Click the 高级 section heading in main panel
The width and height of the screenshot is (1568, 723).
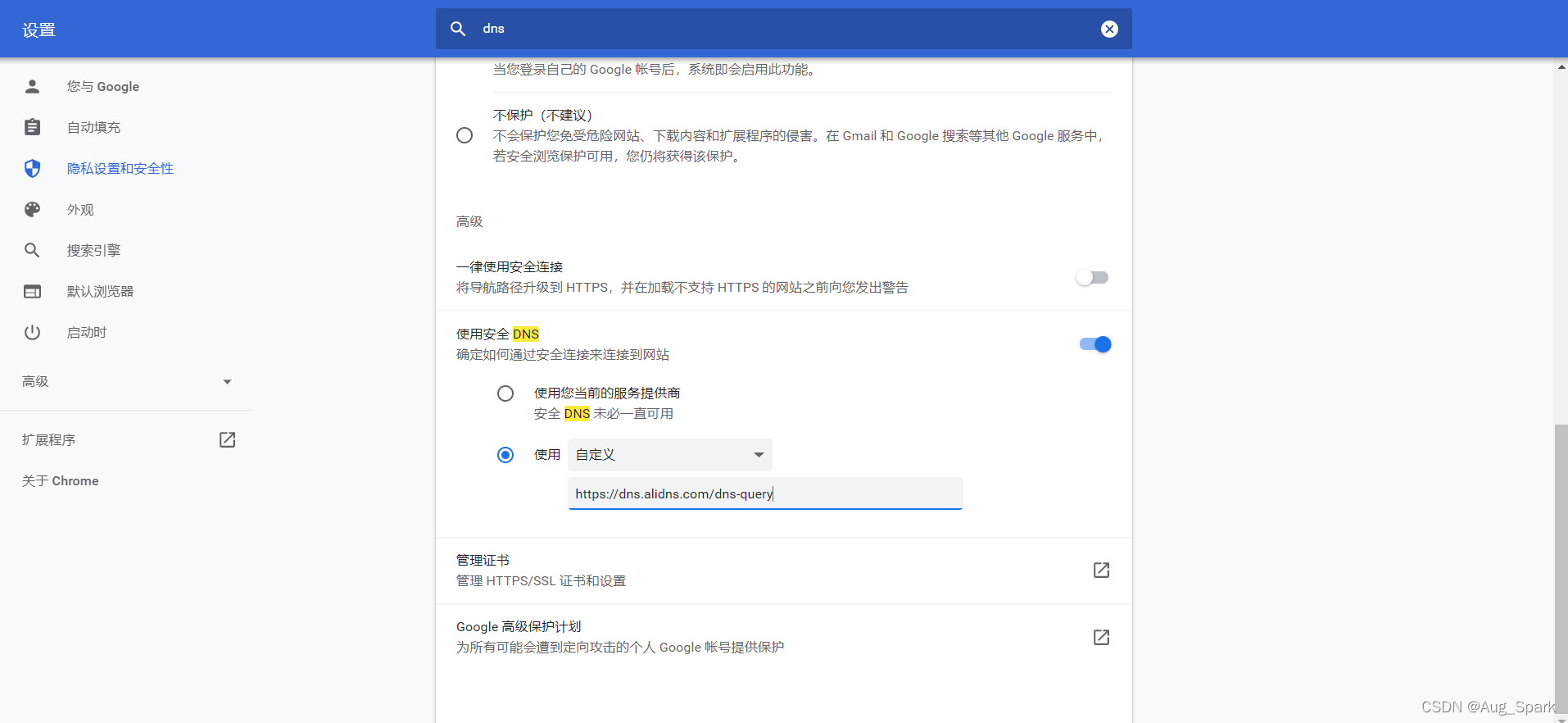(469, 221)
